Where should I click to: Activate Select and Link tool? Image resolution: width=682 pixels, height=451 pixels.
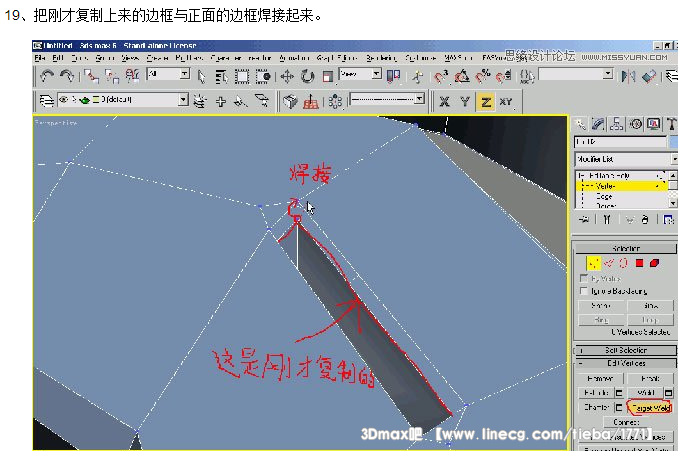tap(91, 77)
